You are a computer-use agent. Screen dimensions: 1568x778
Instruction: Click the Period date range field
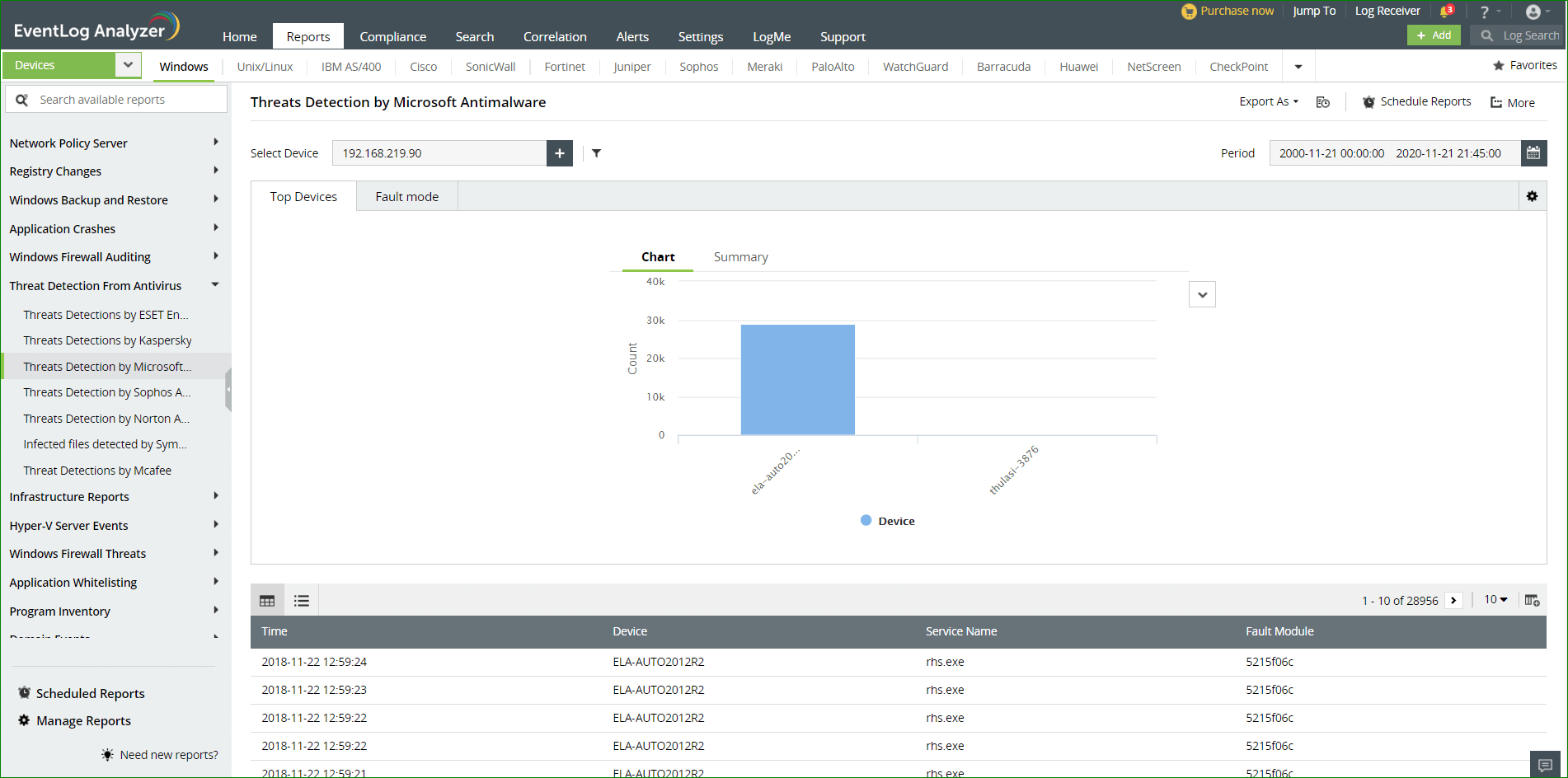click(1395, 153)
